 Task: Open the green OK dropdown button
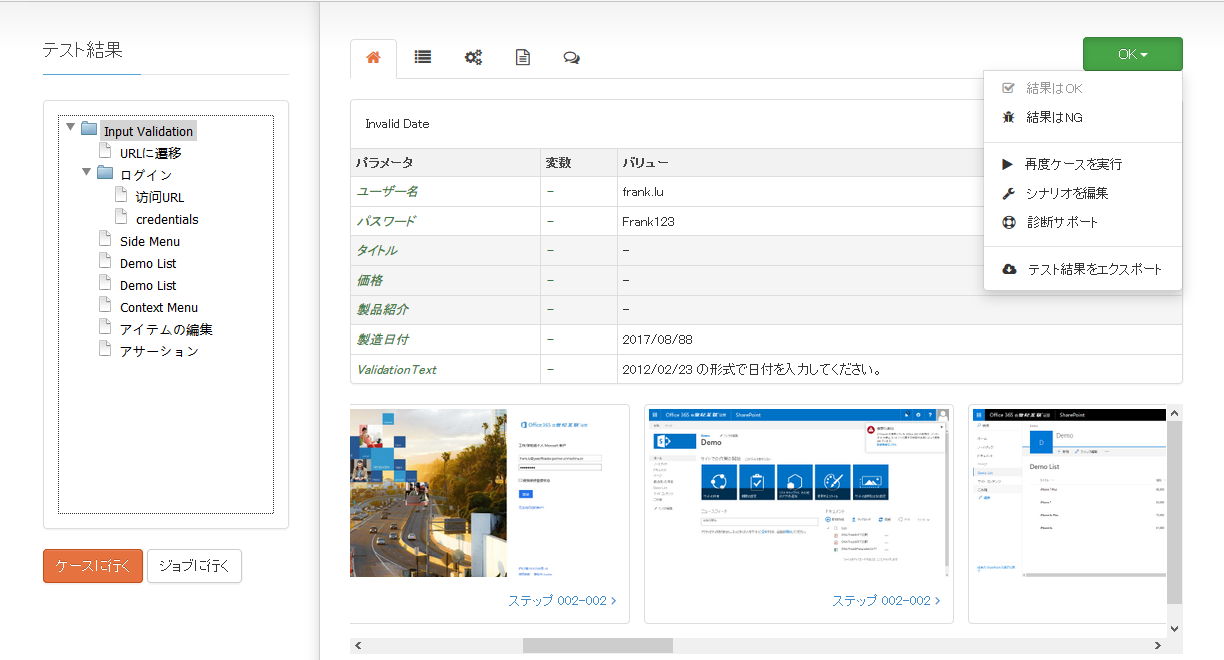(x=1132, y=54)
